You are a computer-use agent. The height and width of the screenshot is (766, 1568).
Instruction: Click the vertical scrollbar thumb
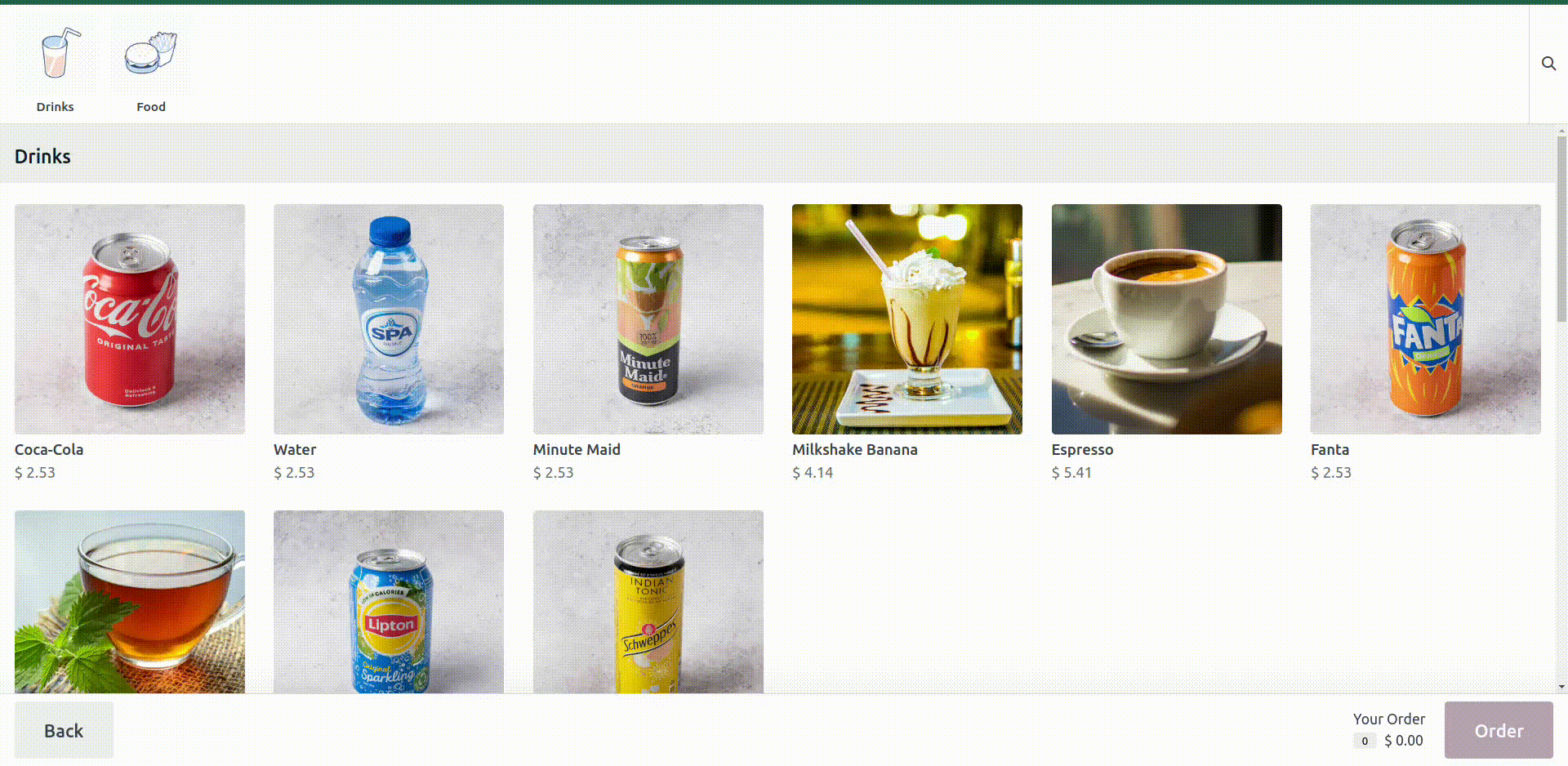pyautogui.click(x=1561, y=229)
